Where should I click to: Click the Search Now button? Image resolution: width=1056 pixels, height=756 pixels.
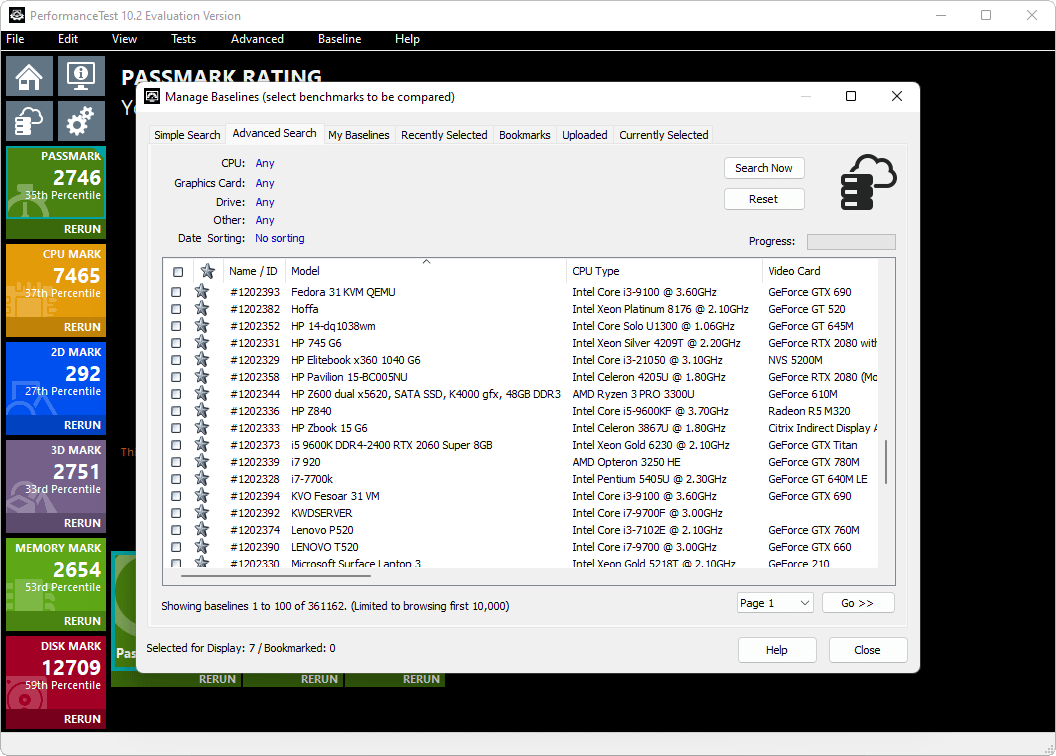[764, 168]
